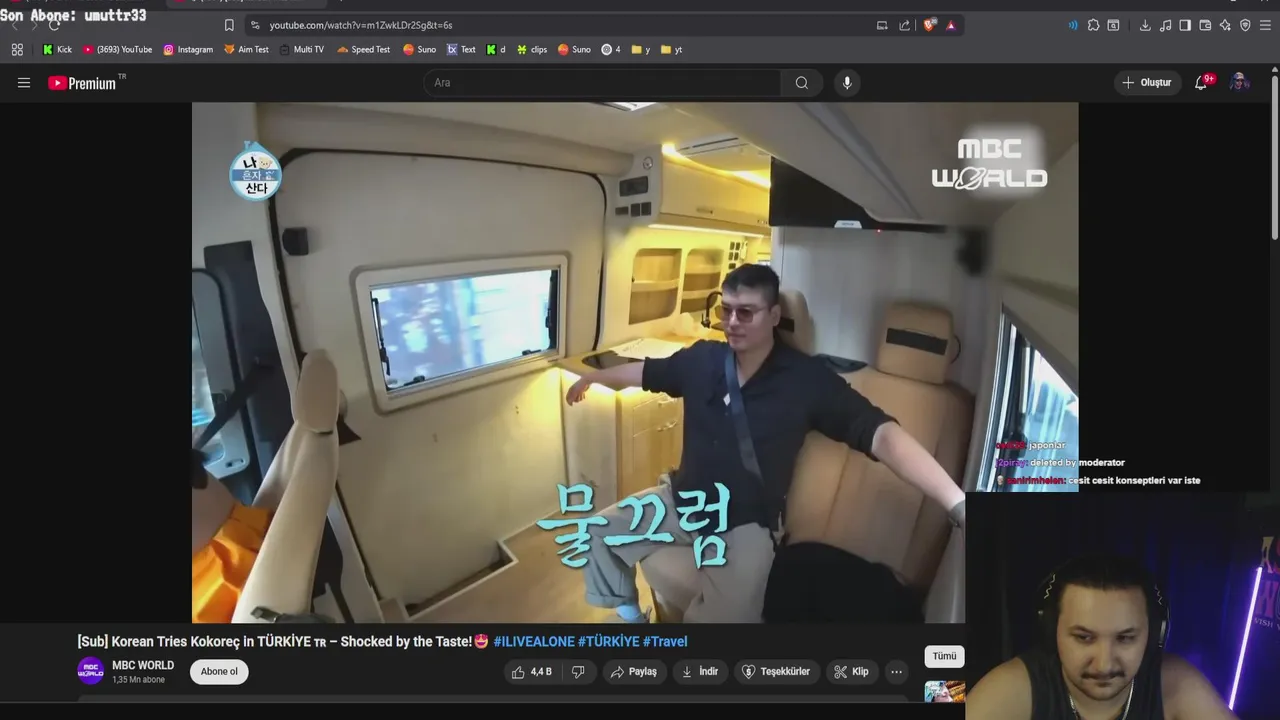Open the Text bookmark
The image size is (1280, 720).
pos(461,49)
